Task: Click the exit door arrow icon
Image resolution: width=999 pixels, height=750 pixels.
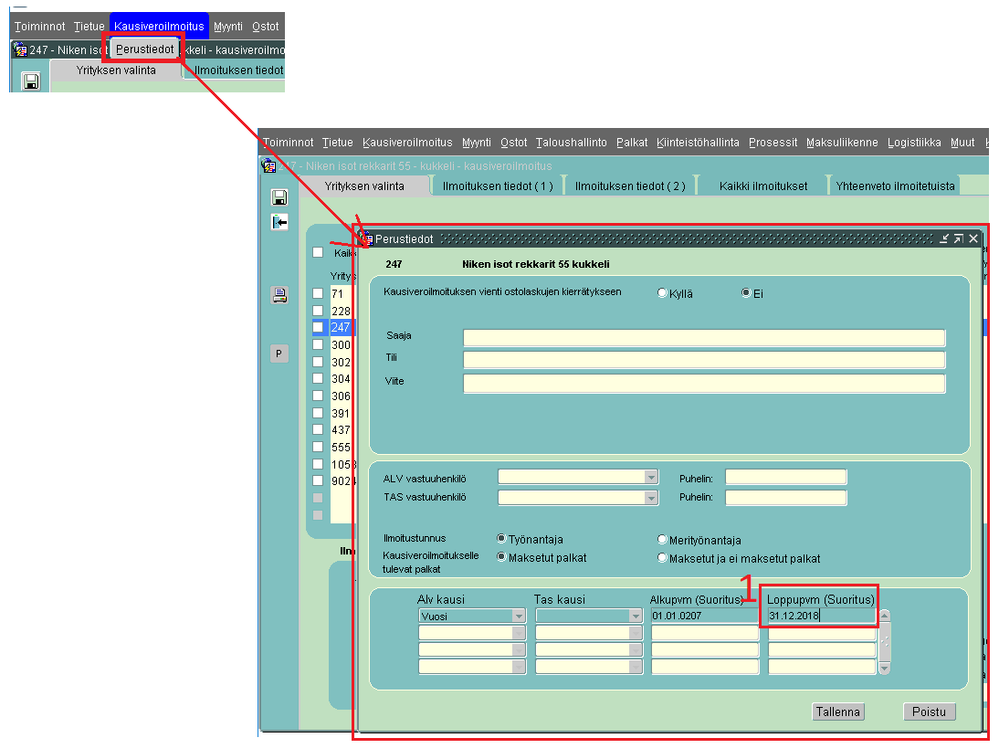Action: [279, 222]
